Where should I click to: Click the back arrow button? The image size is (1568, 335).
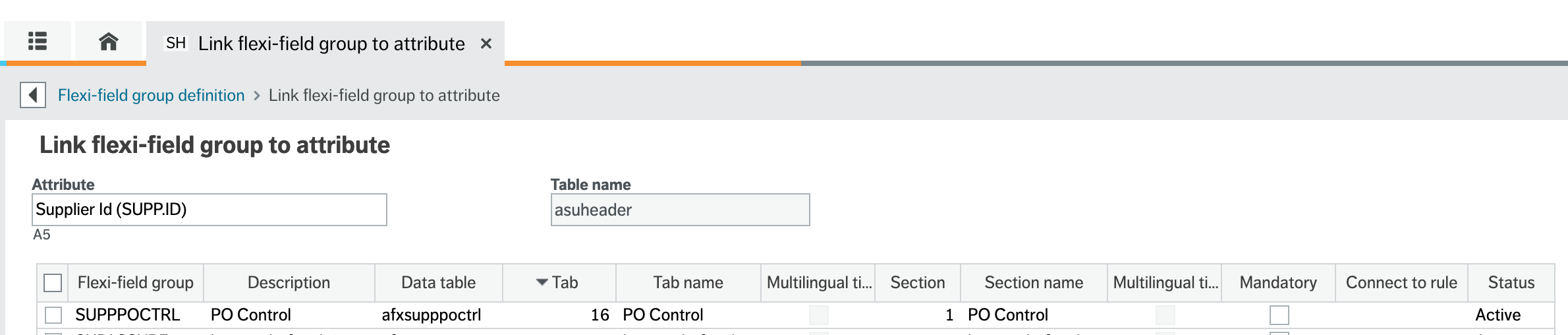click(x=32, y=95)
